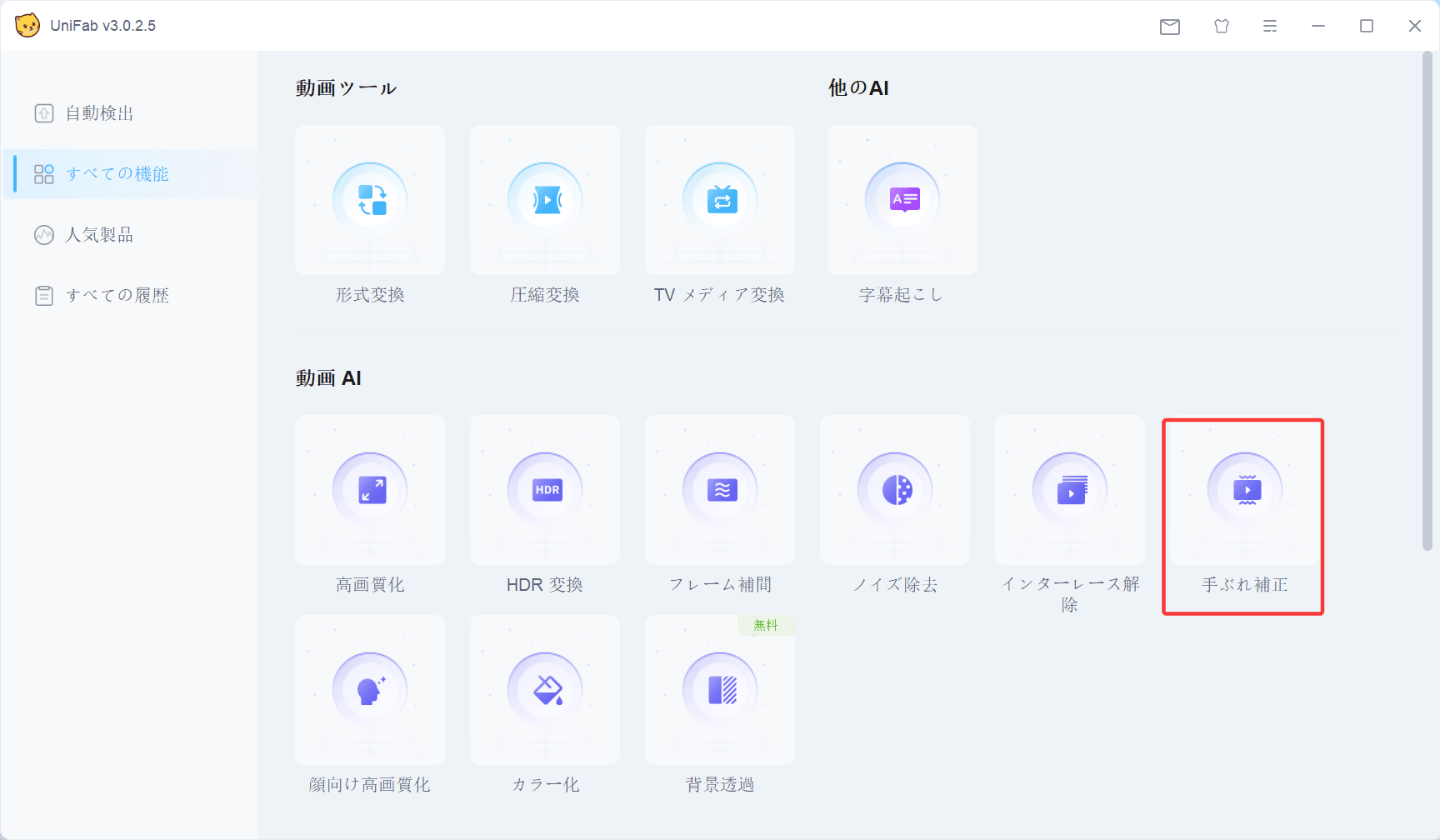Select the 背景透過 background removal icon

pos(720,690)
